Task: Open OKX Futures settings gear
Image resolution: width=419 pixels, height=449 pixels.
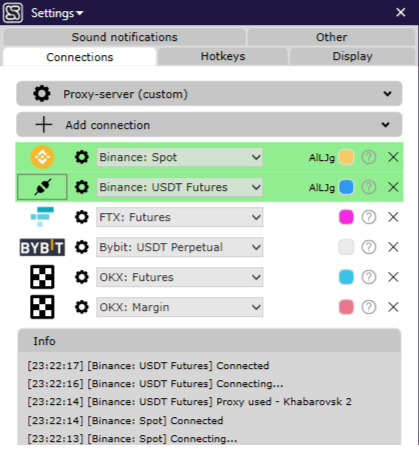Action: [82, 277]
